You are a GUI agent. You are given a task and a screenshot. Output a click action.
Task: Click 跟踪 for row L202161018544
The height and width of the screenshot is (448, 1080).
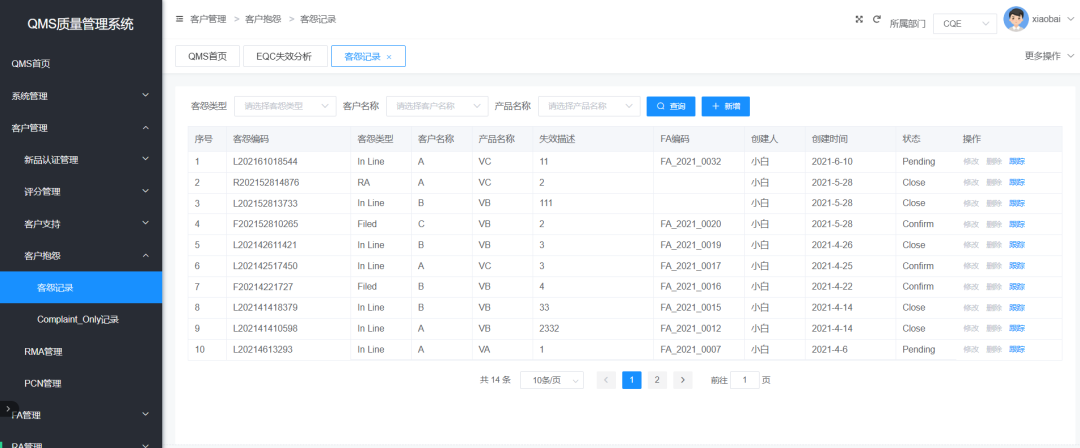(1017, 162)
